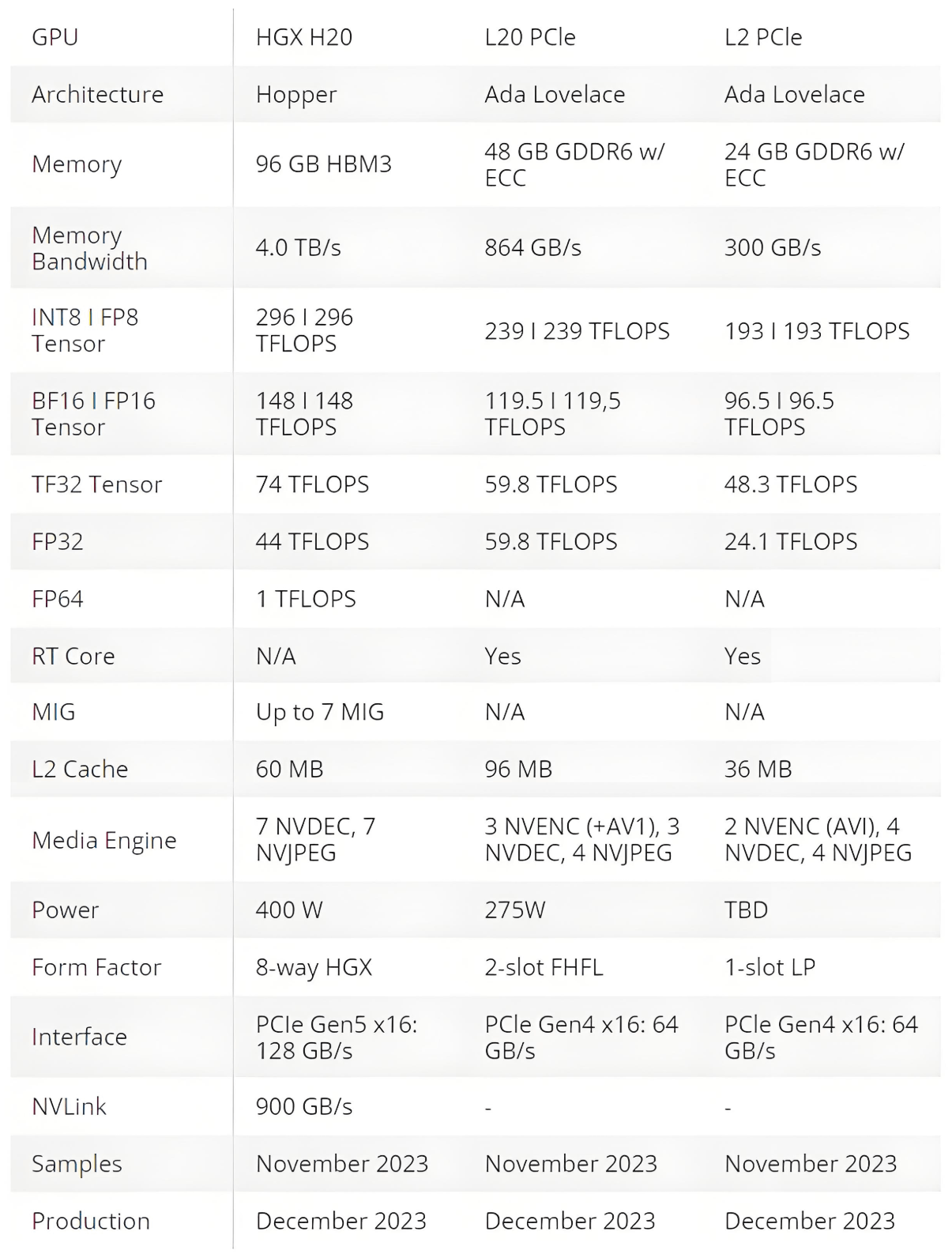This screenshot has width=952, height=1254.
Task: Click the HGX H20 column header
Action: click(303, 37)
